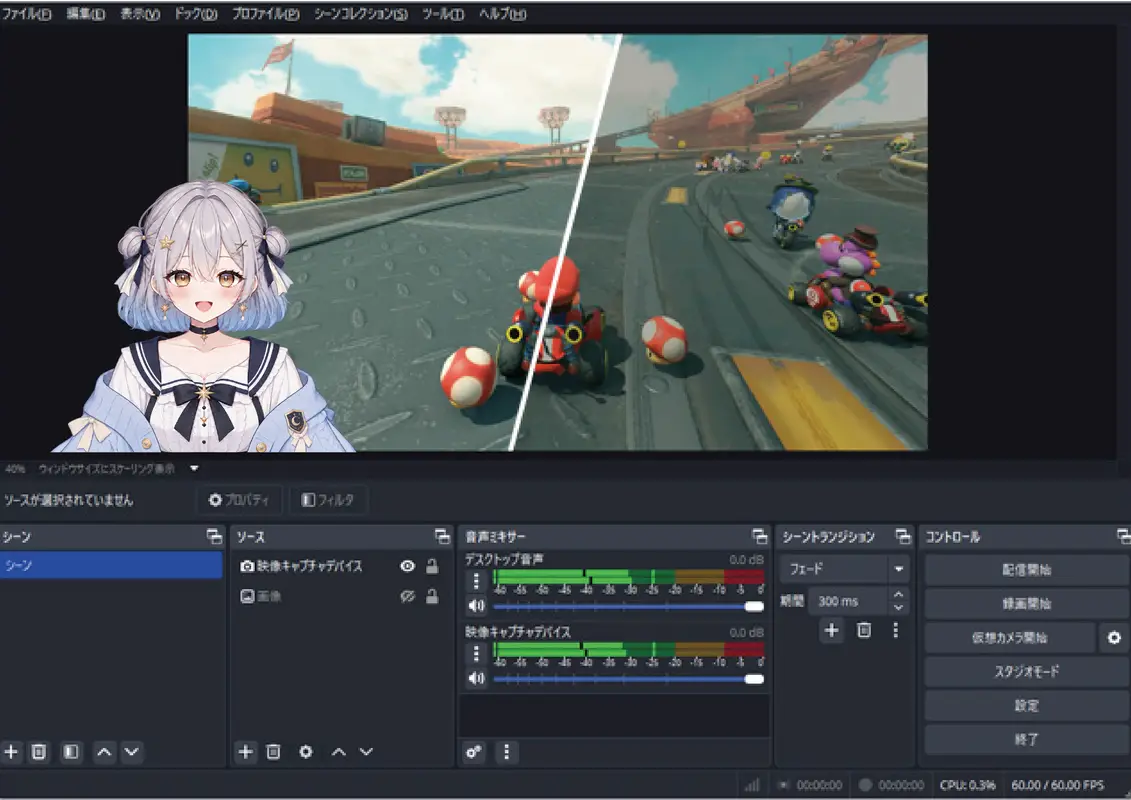1131x800 pixels.
Task: Open the 編集 menu
Action: (86, 14)
